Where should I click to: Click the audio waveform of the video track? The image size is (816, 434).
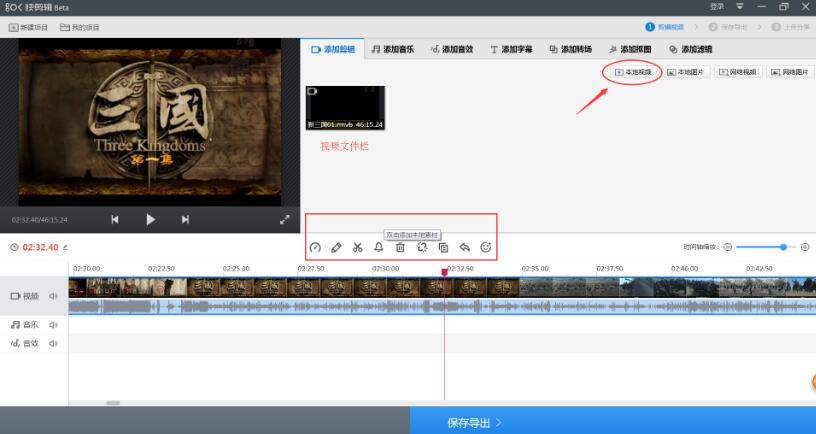[442, 307]
